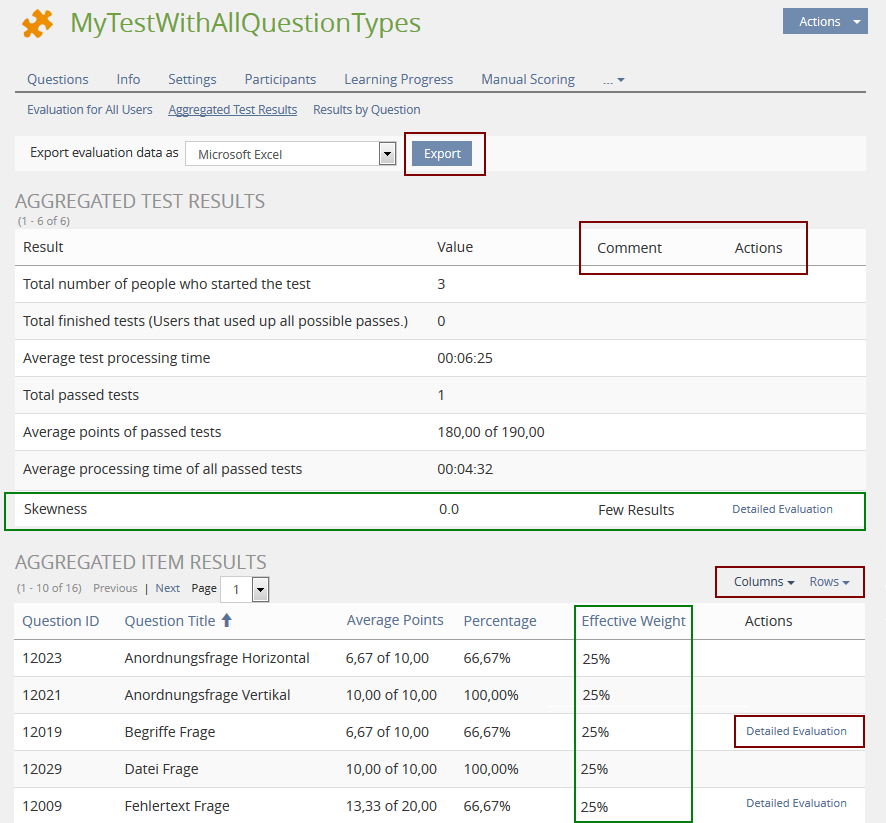
Task: Sort by Effective Weight column header
Action: pyautogui.click(x=633, y=621)
